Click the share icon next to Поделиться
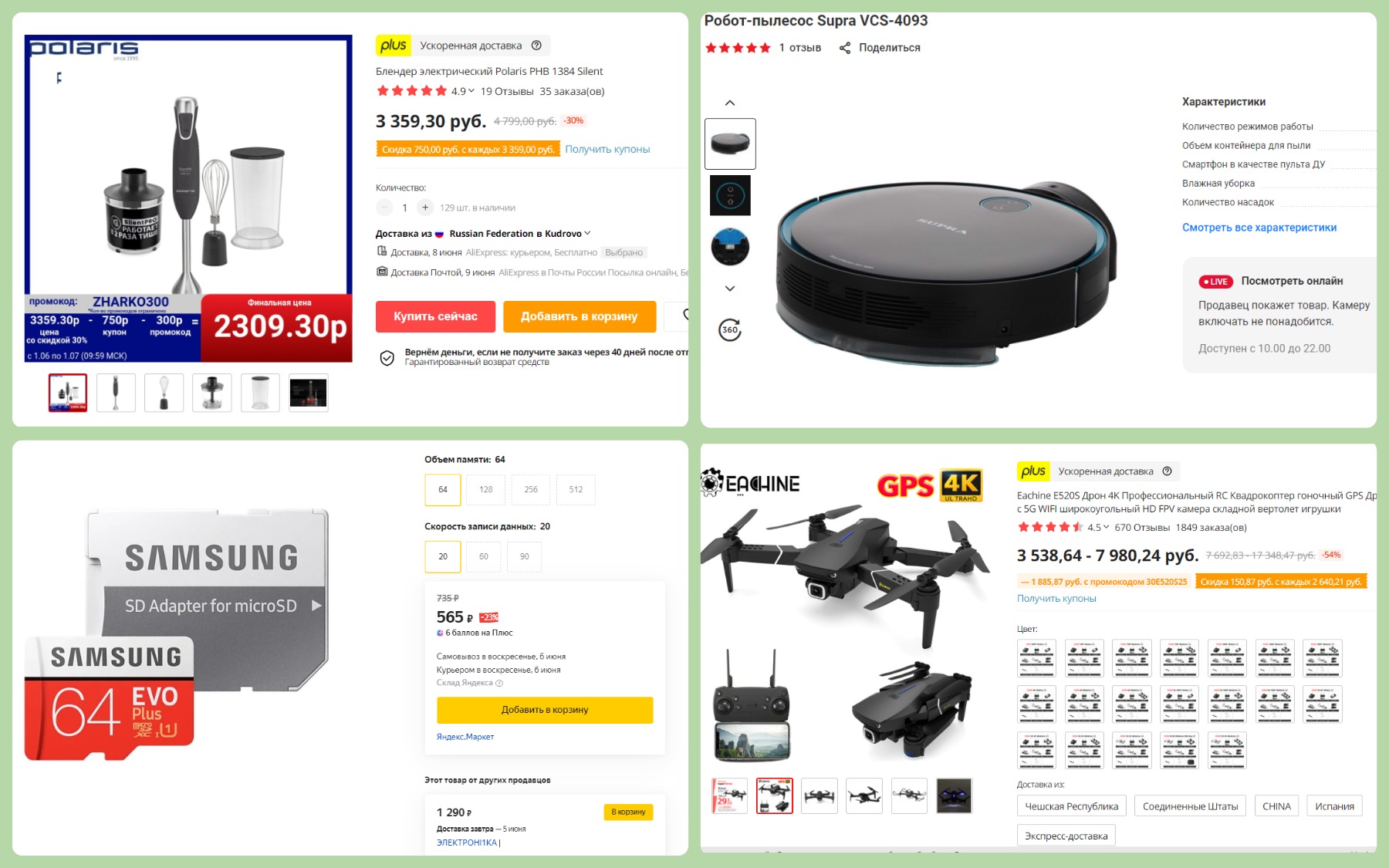 845,48
